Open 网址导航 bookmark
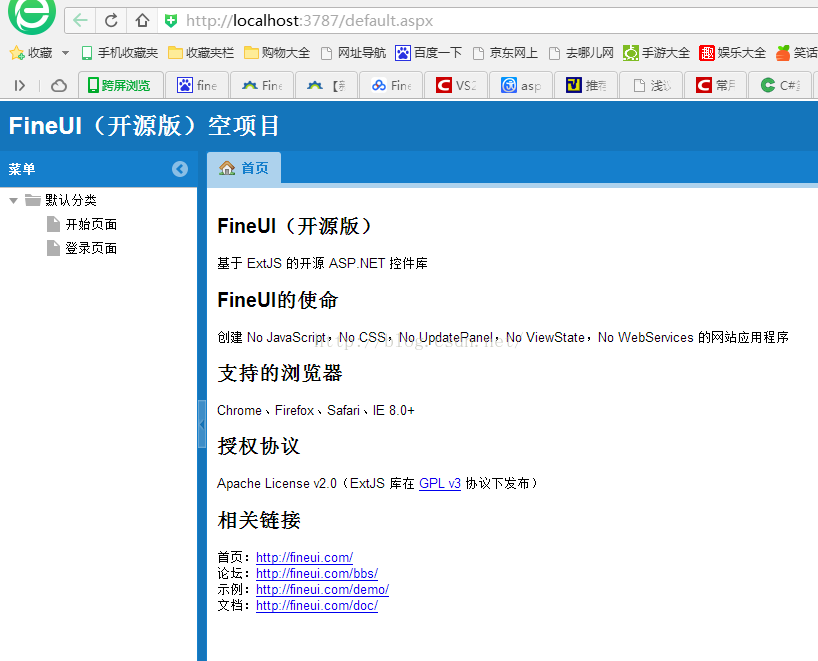Viewport: 818px width, 661px height. point(353,53)
